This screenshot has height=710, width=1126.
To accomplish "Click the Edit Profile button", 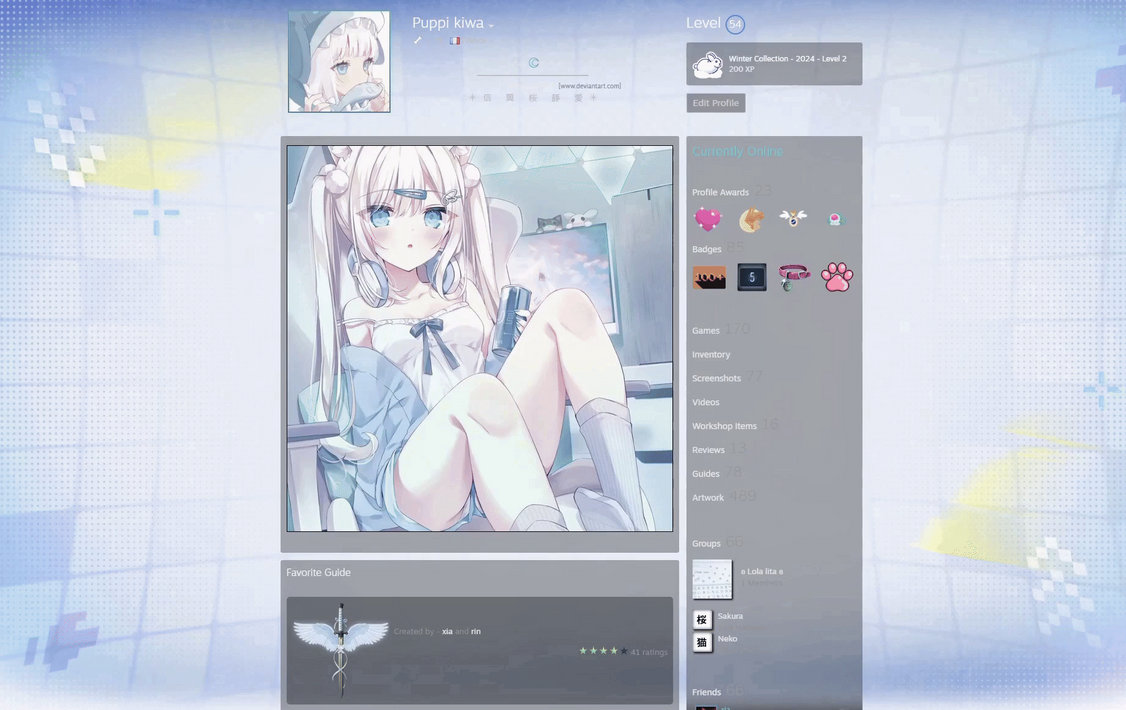I will pos(716,103).
